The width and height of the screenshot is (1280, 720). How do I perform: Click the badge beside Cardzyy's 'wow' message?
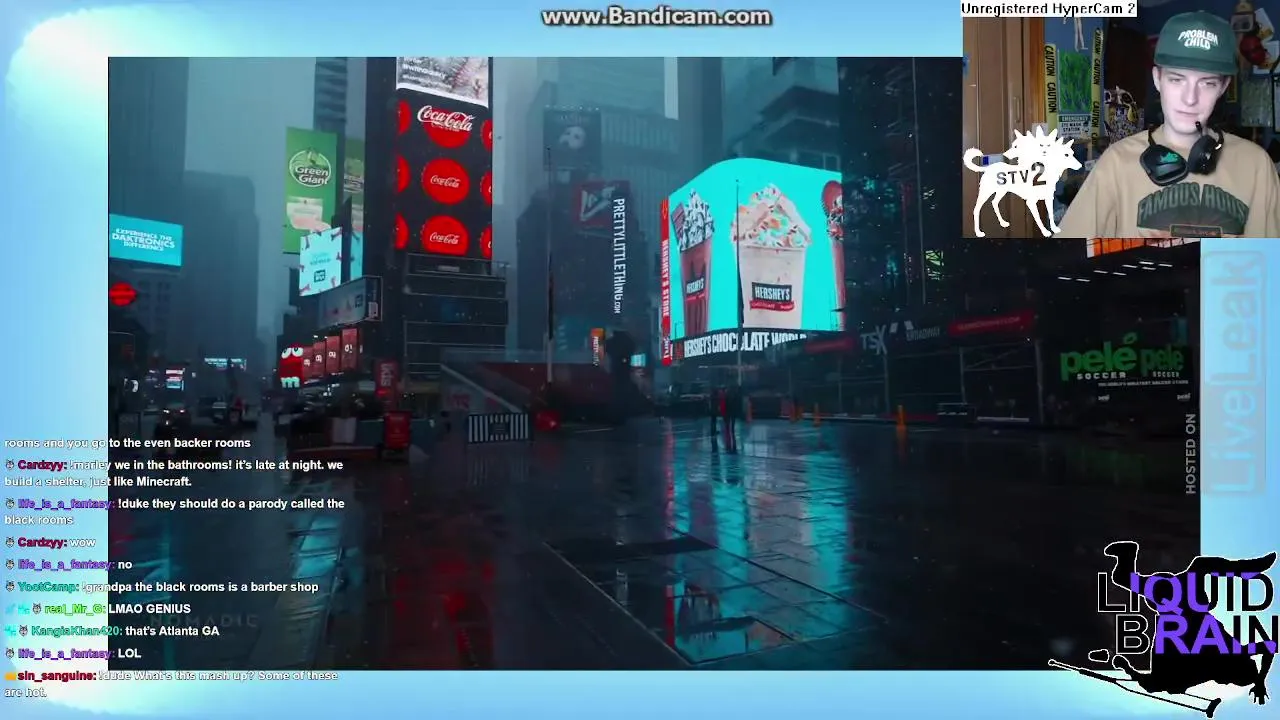coord(10,543)
